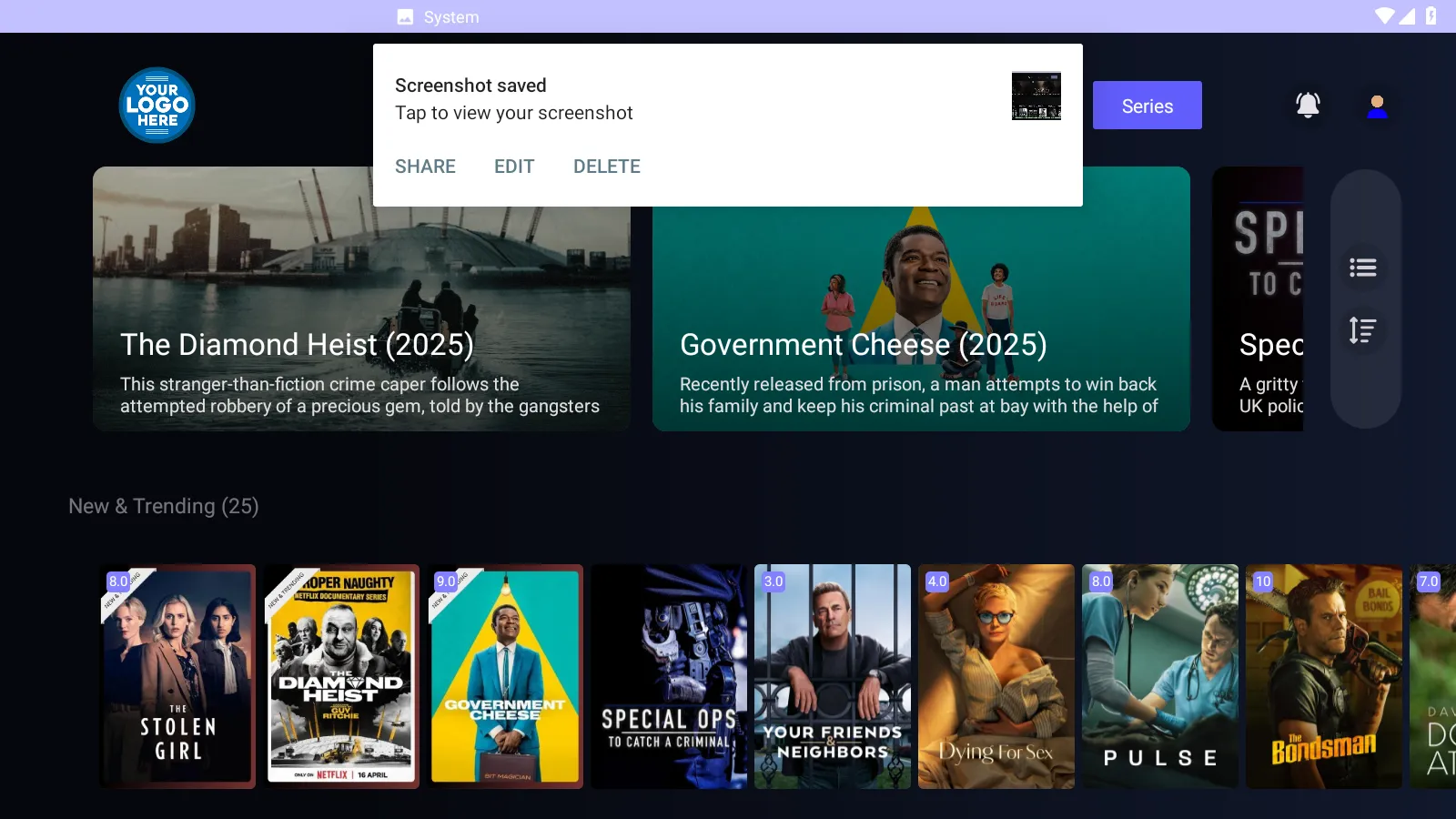Open the sort order icon
1456x819 pixels.
[1362, 329]
